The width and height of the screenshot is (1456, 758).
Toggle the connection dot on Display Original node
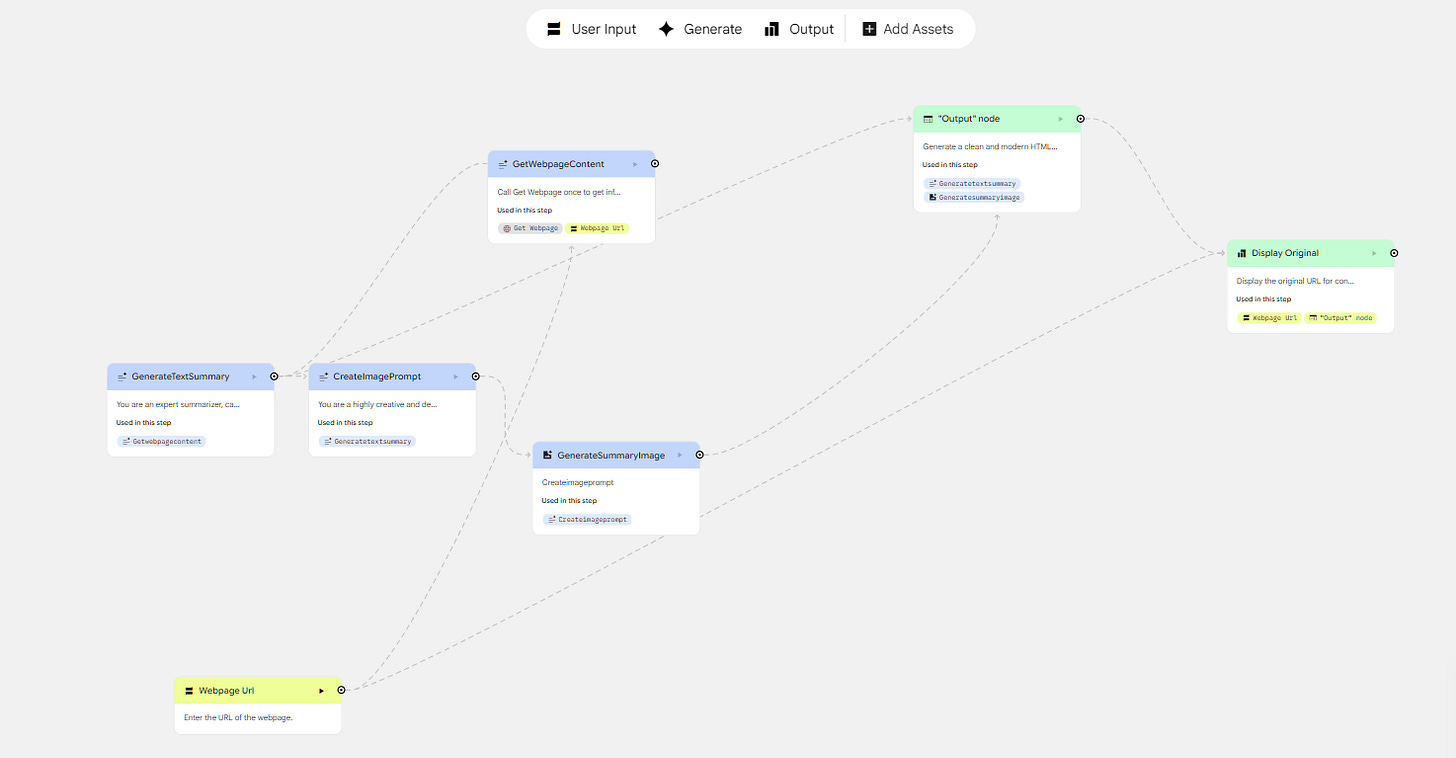point(1394,252)
